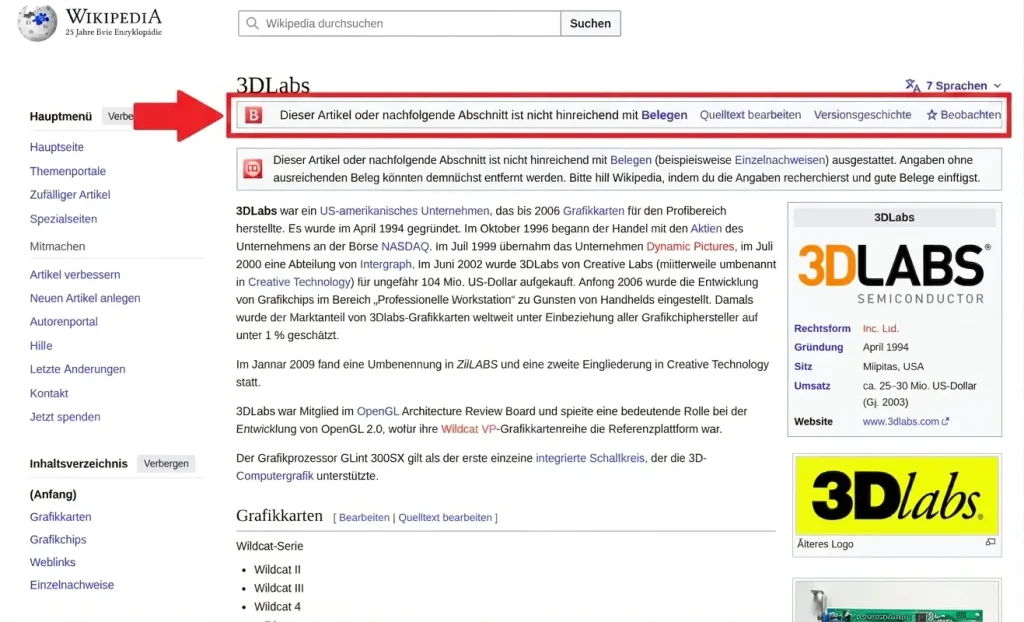Click the external link icon beside www.3dlabs.com

coord(945,421)
